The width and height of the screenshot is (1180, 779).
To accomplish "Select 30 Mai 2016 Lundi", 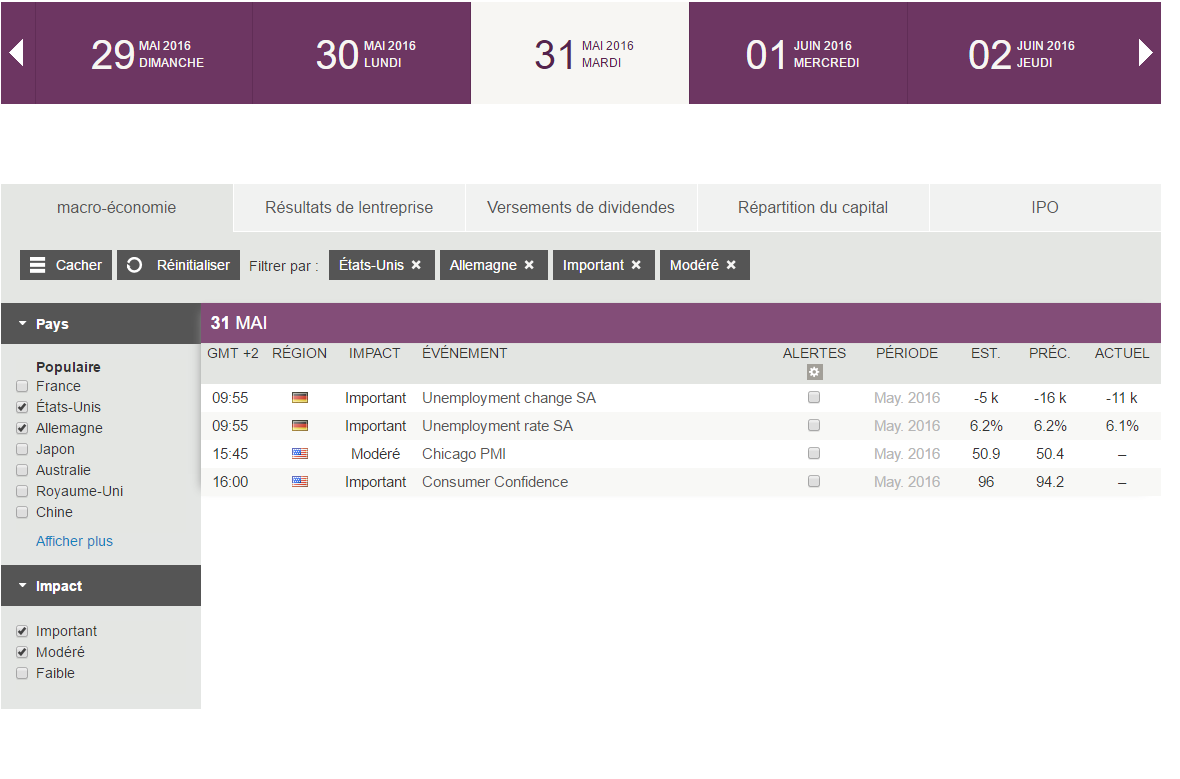I will 362,53.
